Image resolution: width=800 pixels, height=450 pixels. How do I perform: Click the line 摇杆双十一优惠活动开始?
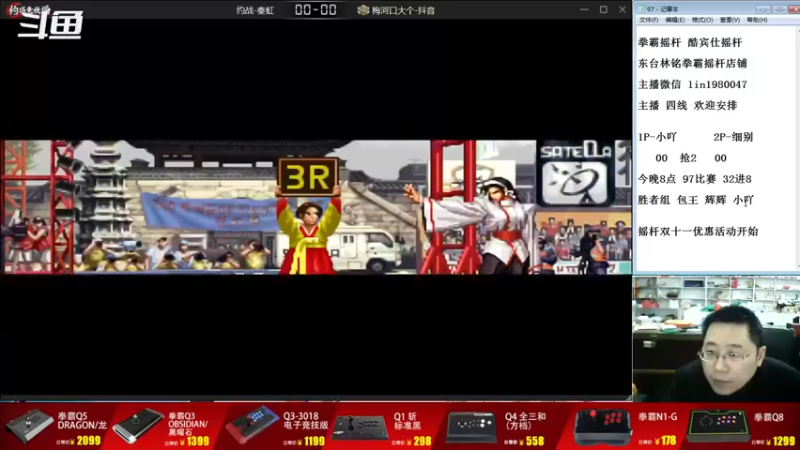[x=698, y=232]
